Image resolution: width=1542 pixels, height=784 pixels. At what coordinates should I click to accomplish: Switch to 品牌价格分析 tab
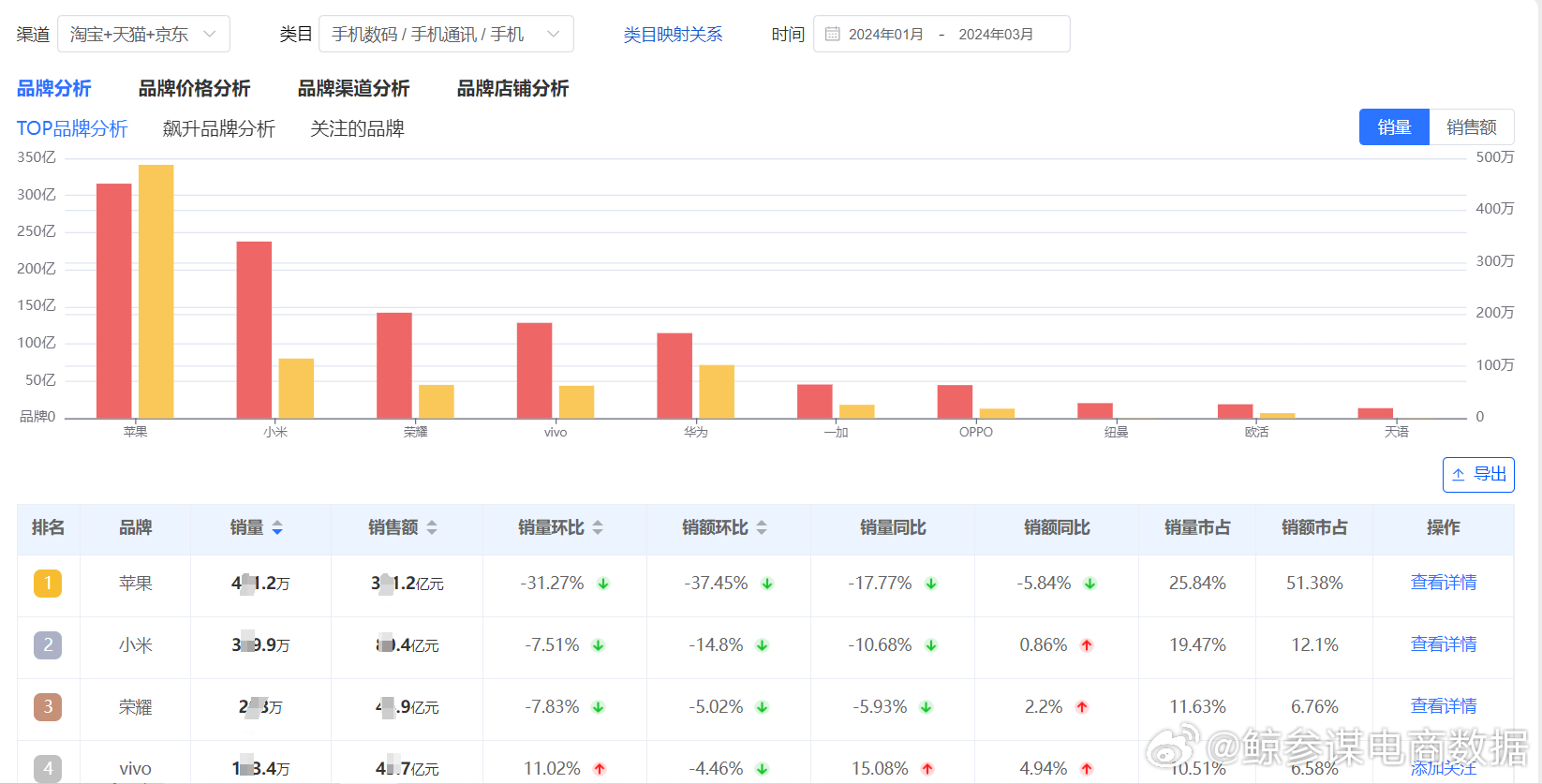point(195,88)
